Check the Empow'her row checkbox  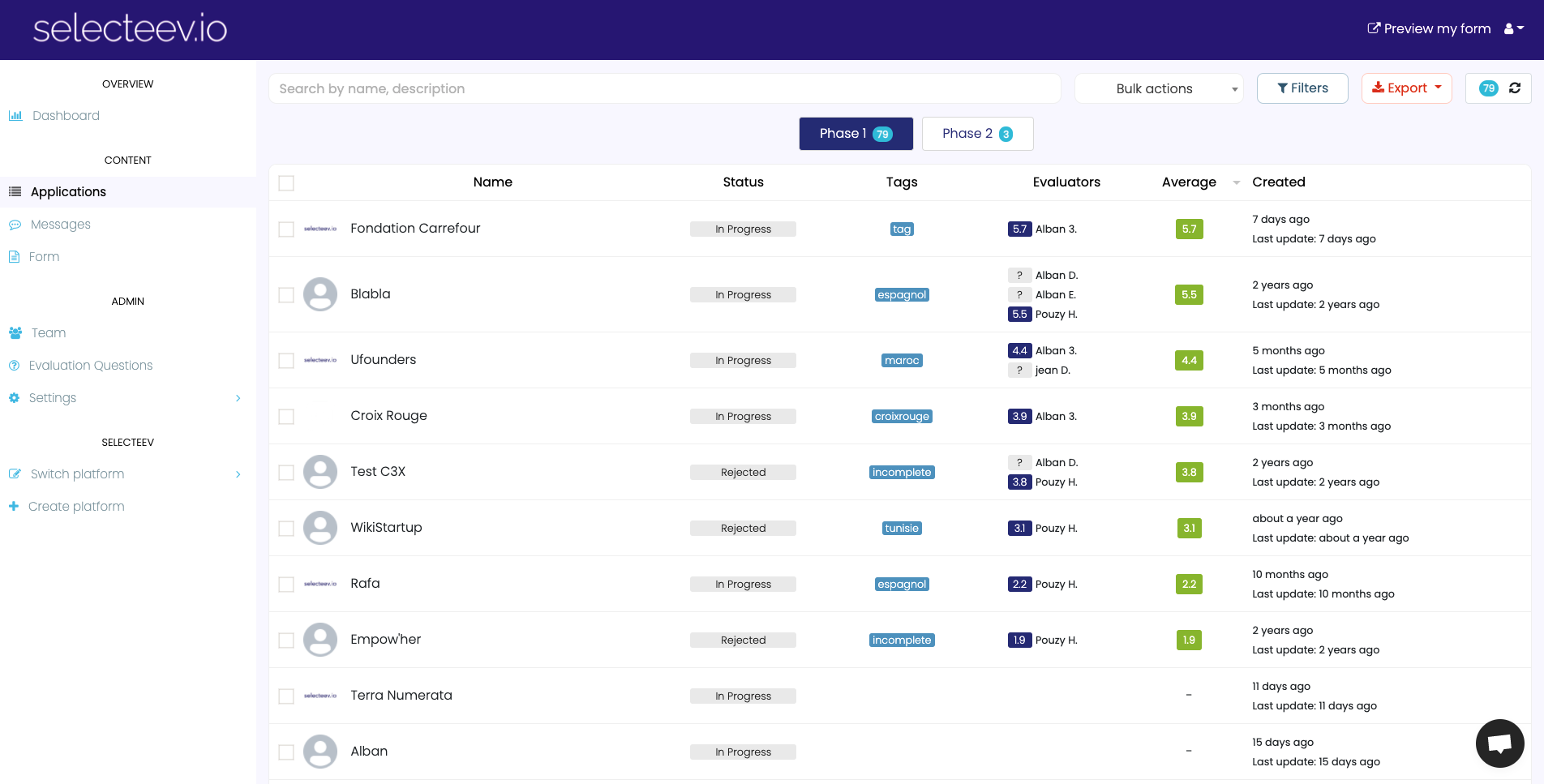[x=286, y=640]
